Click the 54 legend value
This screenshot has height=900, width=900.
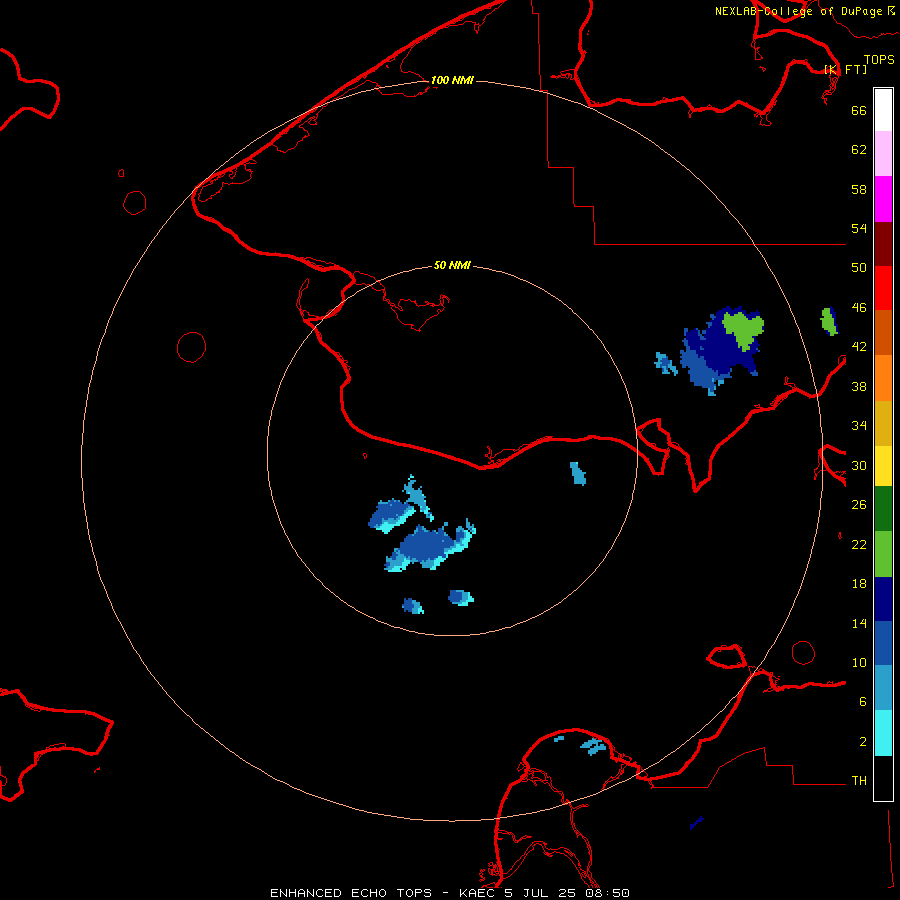[x=859, y=228]
